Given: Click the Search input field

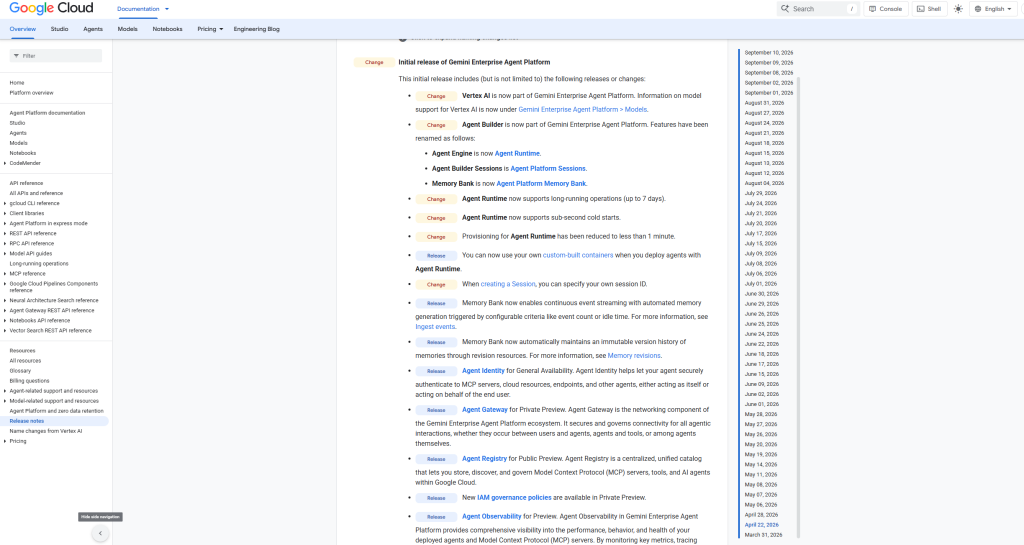Looking at the screenshot, I should coord(818,9).
